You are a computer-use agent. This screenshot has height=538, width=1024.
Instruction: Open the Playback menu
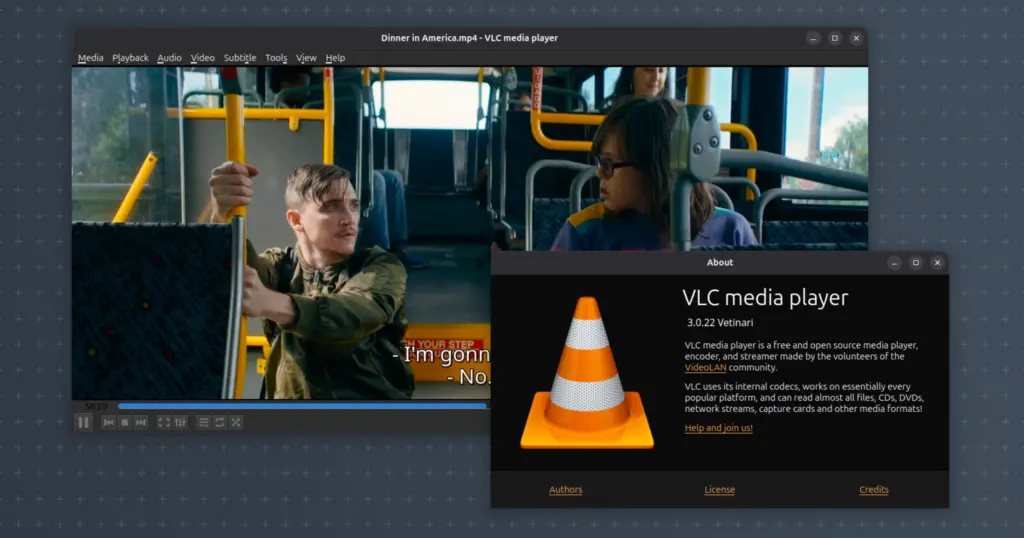[130, 58]
